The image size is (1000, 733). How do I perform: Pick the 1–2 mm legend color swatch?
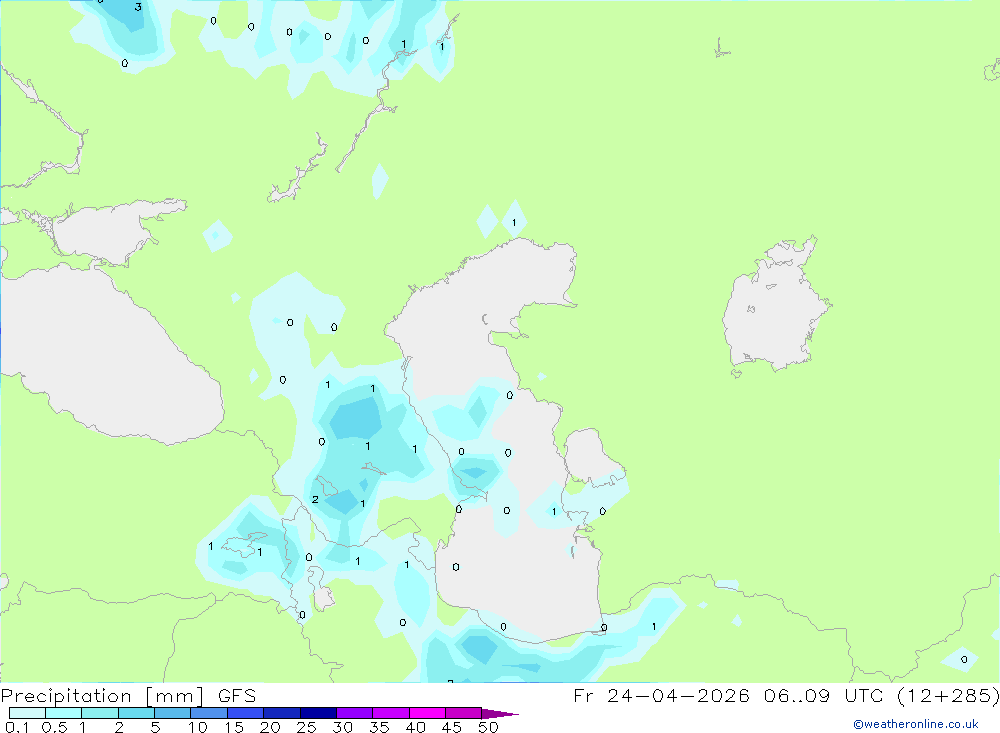tap(99, 713)
